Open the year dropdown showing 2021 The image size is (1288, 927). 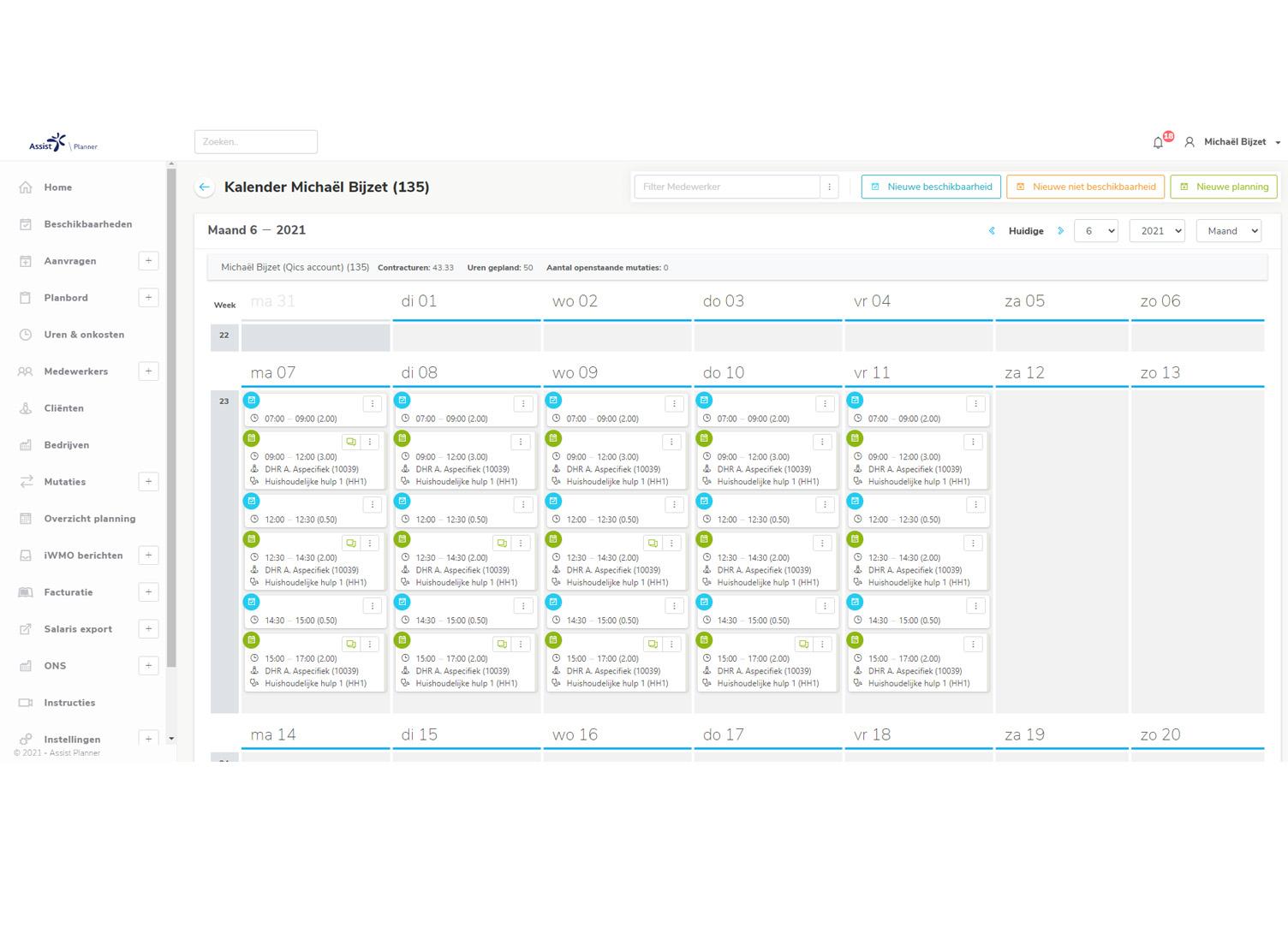tap(1156, 231)
